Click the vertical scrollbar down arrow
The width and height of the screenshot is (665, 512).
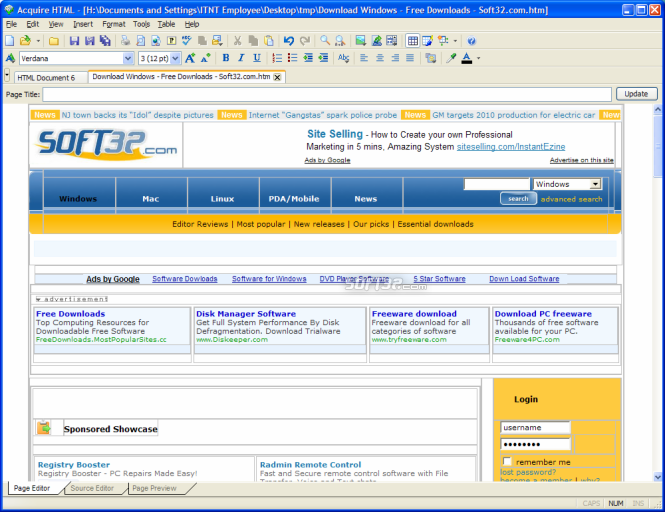[x=658, y=477]
